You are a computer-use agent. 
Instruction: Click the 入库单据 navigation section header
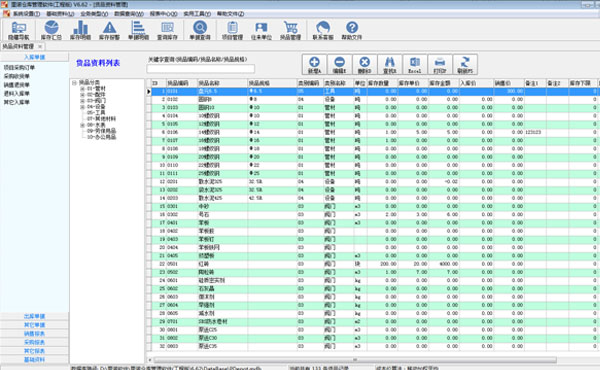[34, 57]
